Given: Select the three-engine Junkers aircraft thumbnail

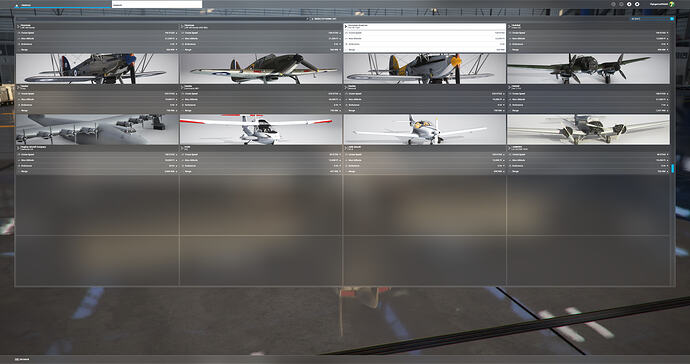Looking at the screenshot, I should [588, 129].
